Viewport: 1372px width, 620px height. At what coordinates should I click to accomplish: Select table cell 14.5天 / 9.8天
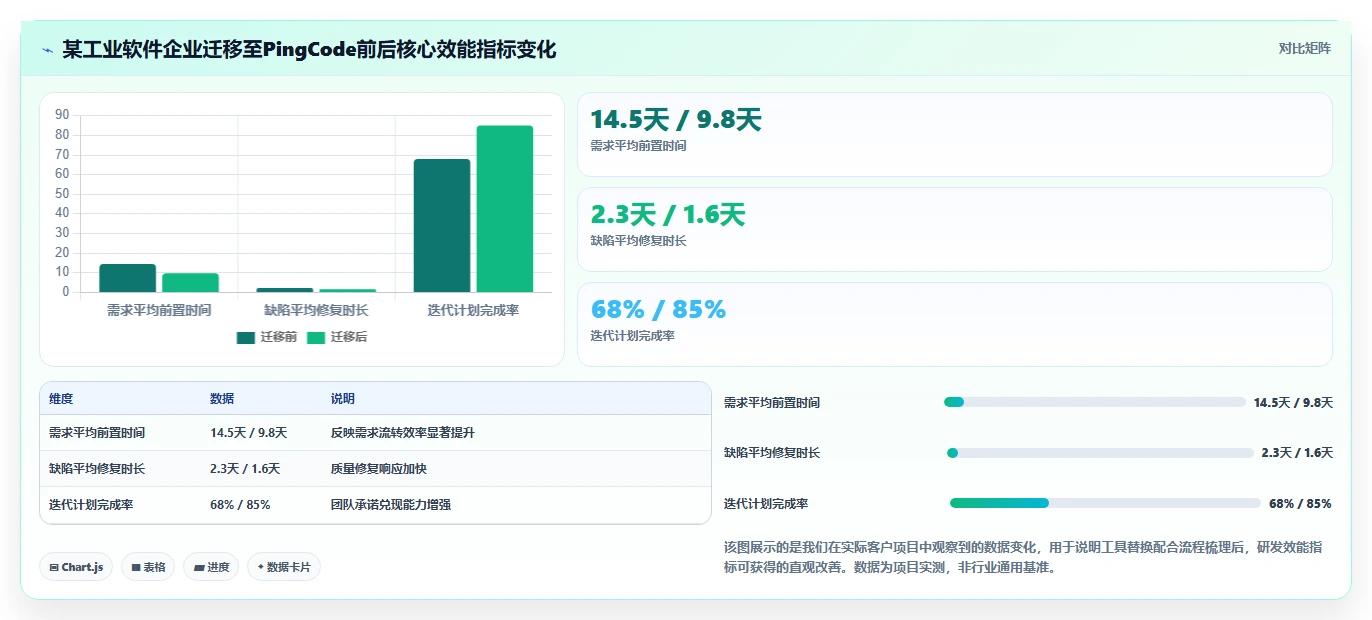pyautogui.click(x=249, y=433)
